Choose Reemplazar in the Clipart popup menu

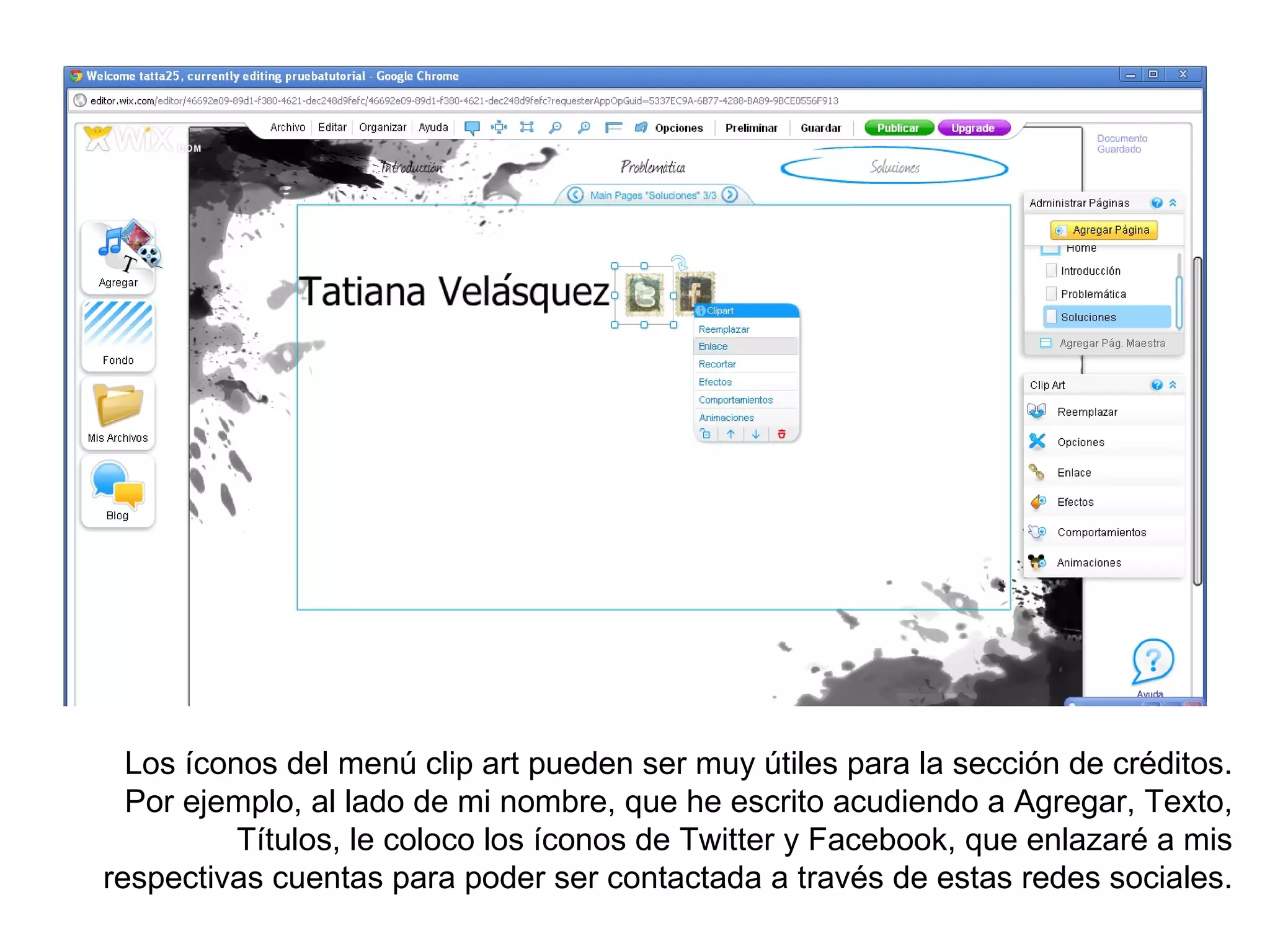click(746, 329)
